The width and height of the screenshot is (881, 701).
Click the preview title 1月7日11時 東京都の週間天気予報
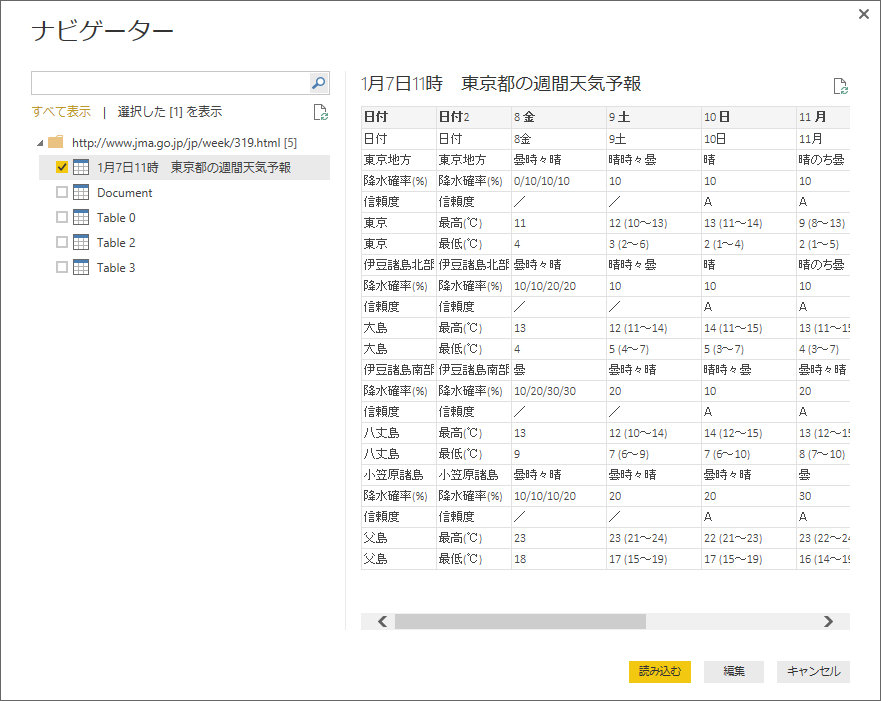[501, 84]
